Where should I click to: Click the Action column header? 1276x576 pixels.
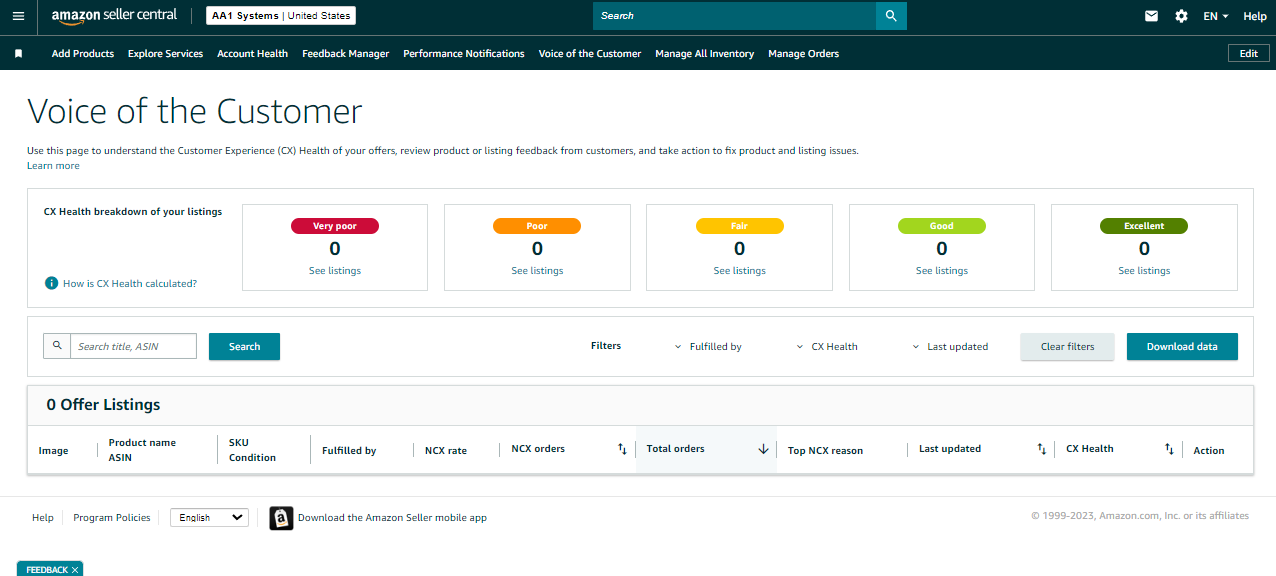pyautogui.click(x=1209, y=451)
